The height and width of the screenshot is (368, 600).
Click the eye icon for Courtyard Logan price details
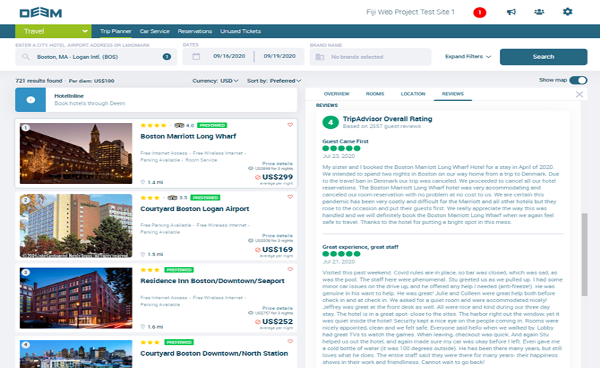point(251,241)
